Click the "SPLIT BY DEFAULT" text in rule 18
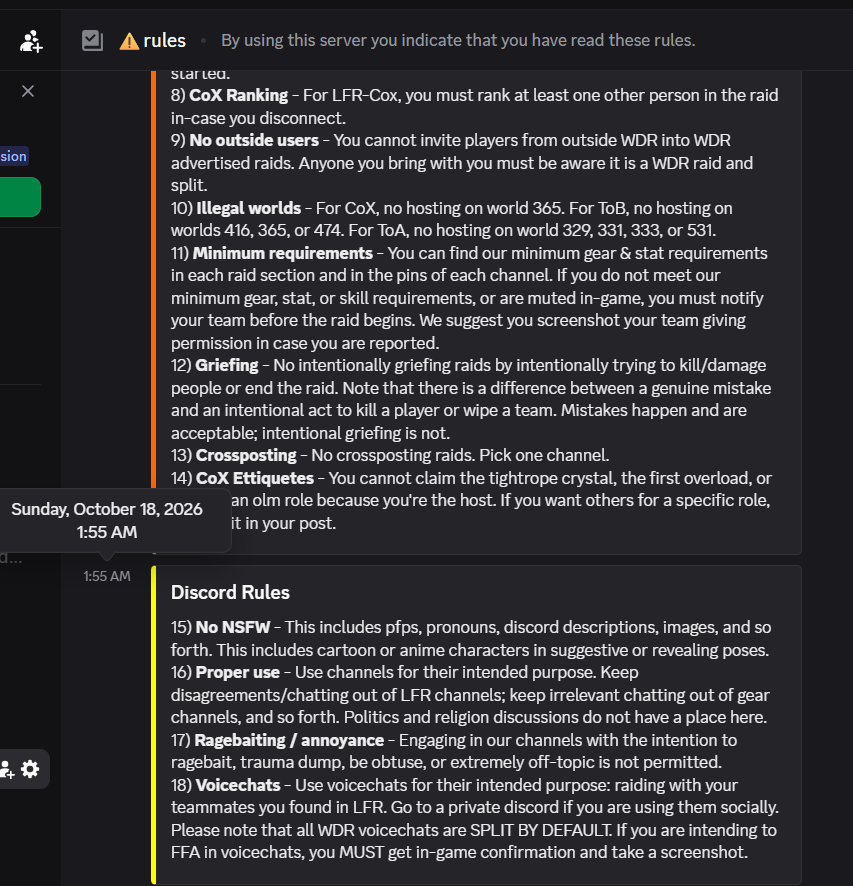The image size is (853, 886). coord(540,830)
